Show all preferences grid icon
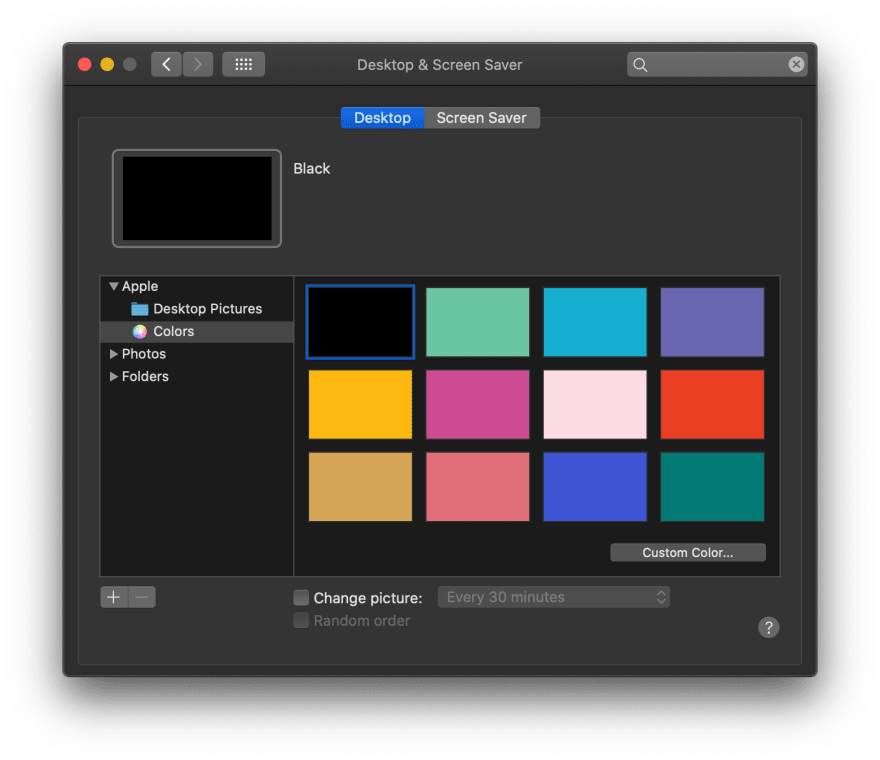The image size is (880, 760). click(x=243, y=65)
